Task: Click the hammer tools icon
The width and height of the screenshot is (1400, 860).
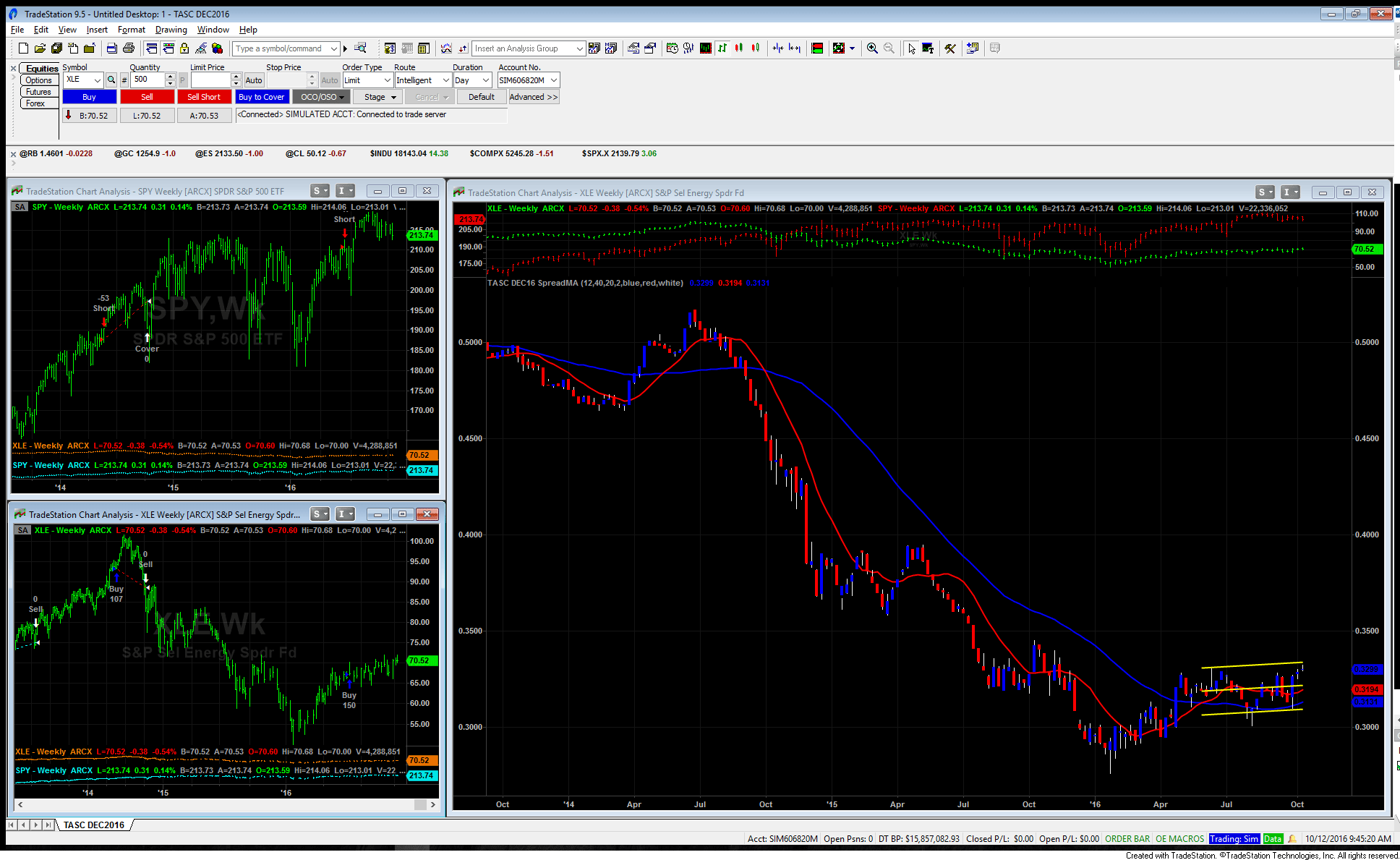Action: pyautogui.click(x=950, y=48)
